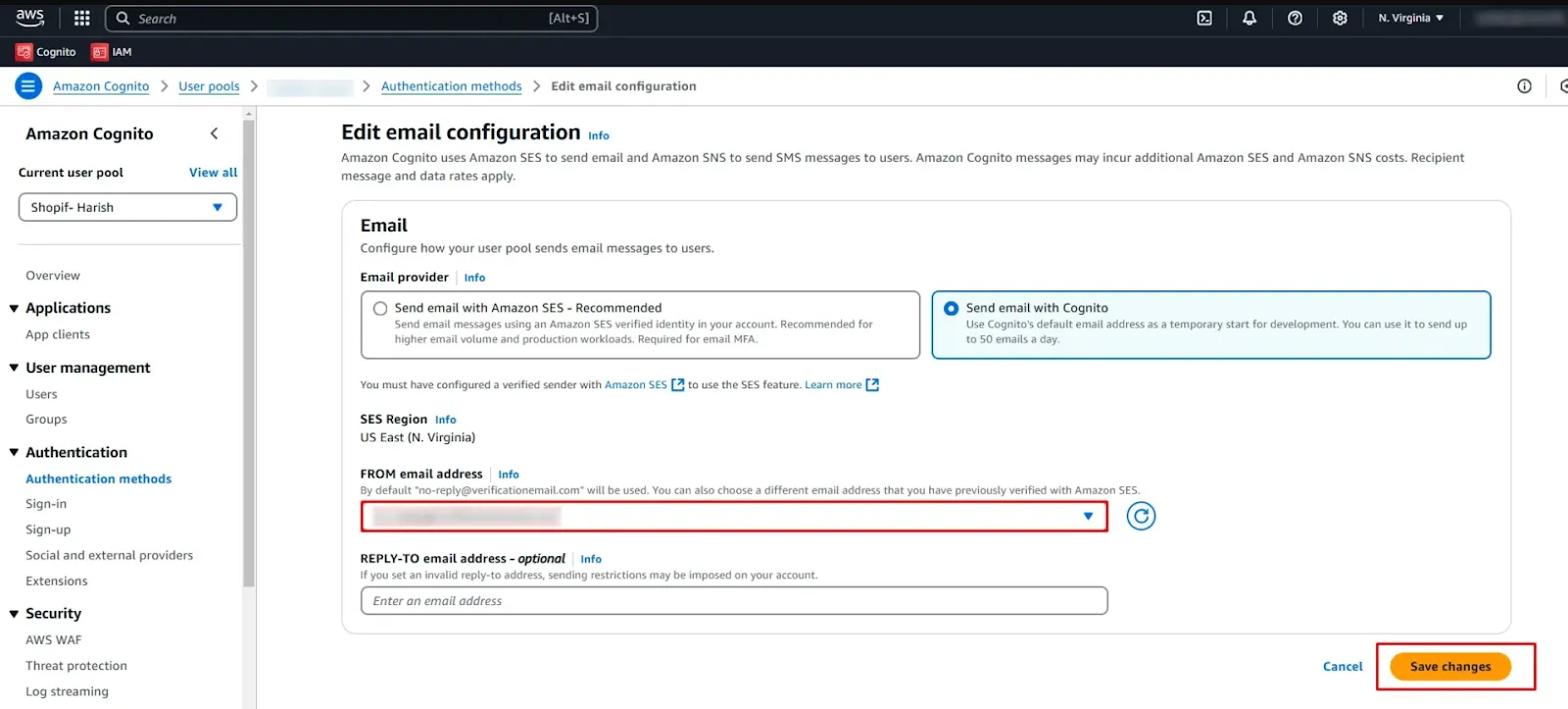1568x709 pixels.
Task: Open the Cognito service shortcut
Action: tap(46, 52)
